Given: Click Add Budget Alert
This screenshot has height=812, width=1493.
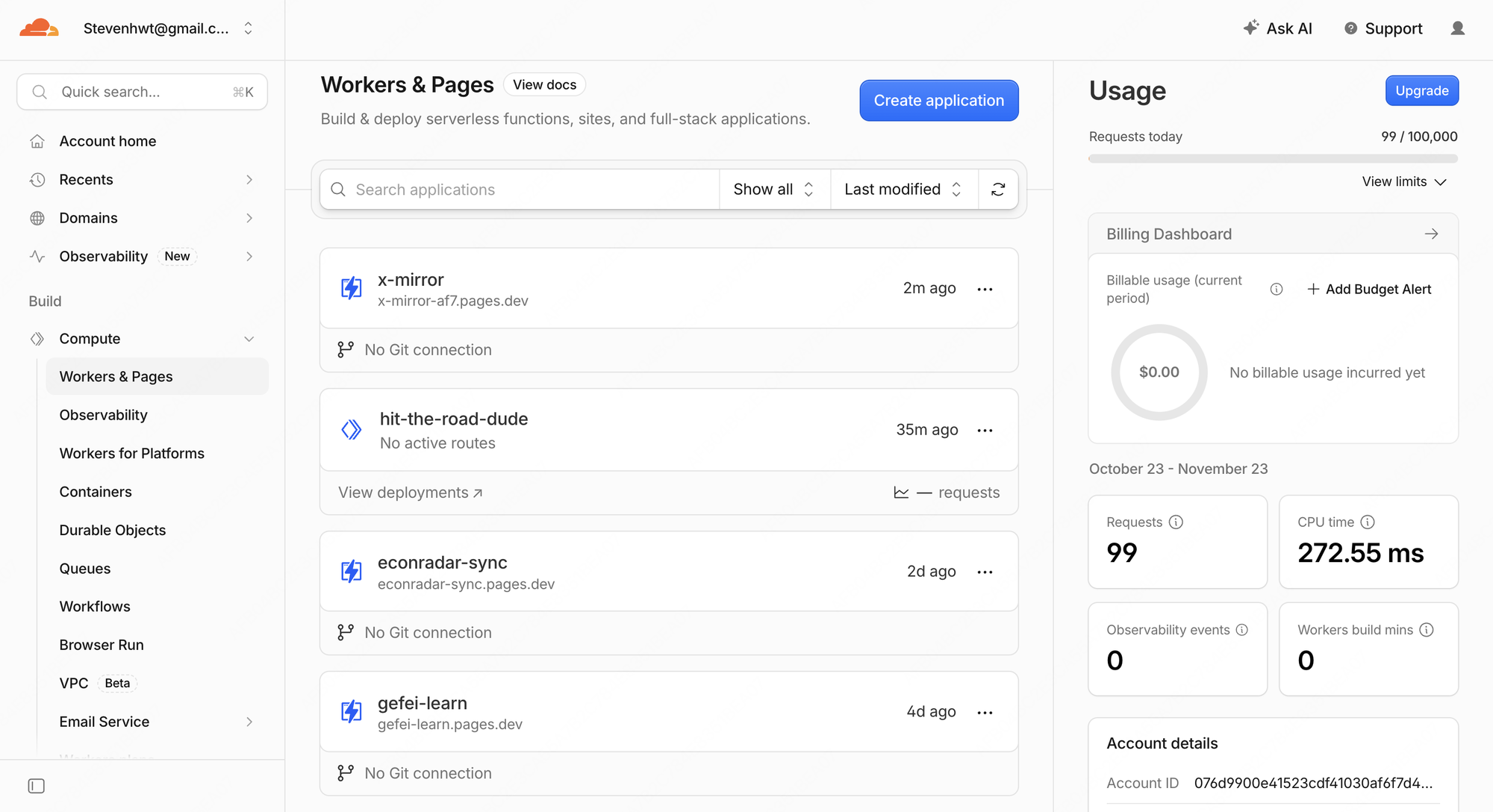Looking at the screenshot, I should pos(1369,289).
